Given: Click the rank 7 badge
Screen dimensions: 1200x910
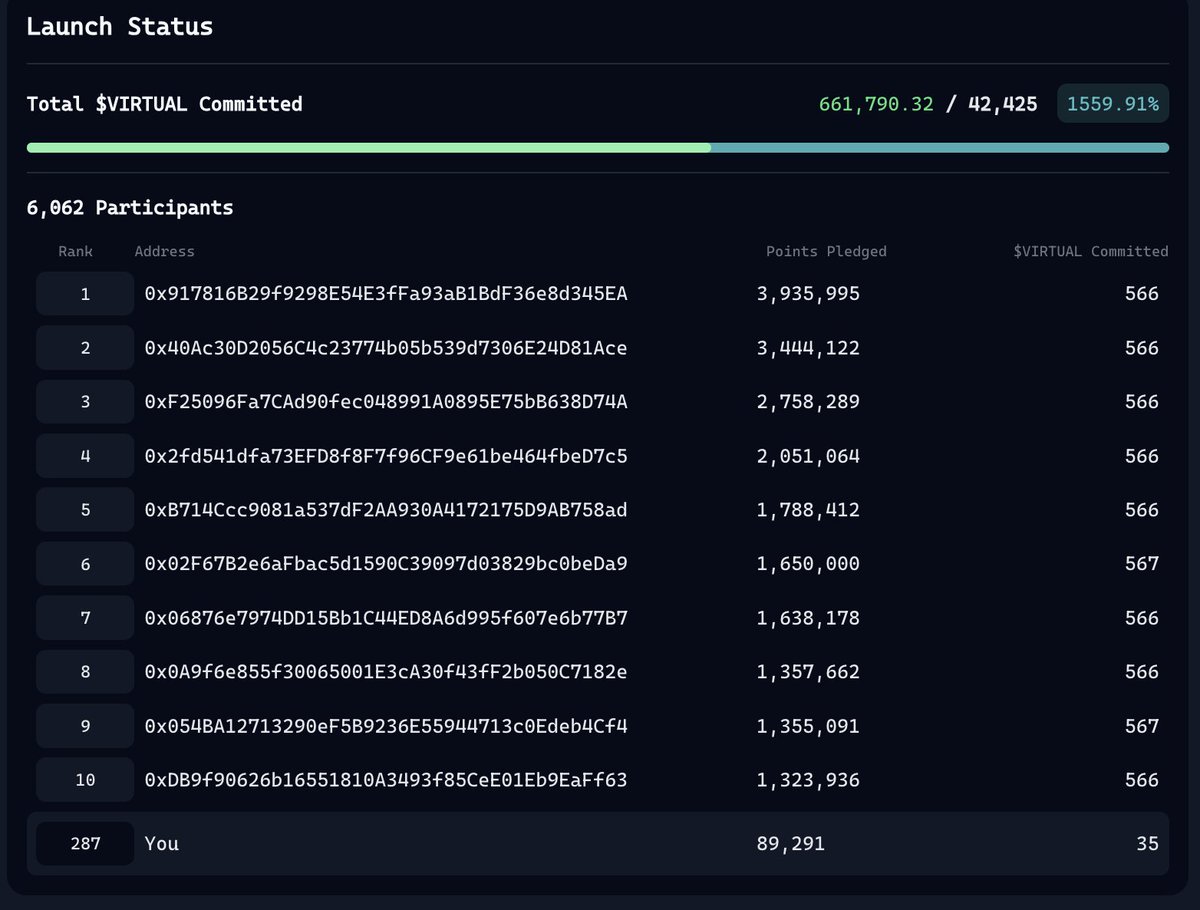Looking at the screenshot, I should click(85, 618).
